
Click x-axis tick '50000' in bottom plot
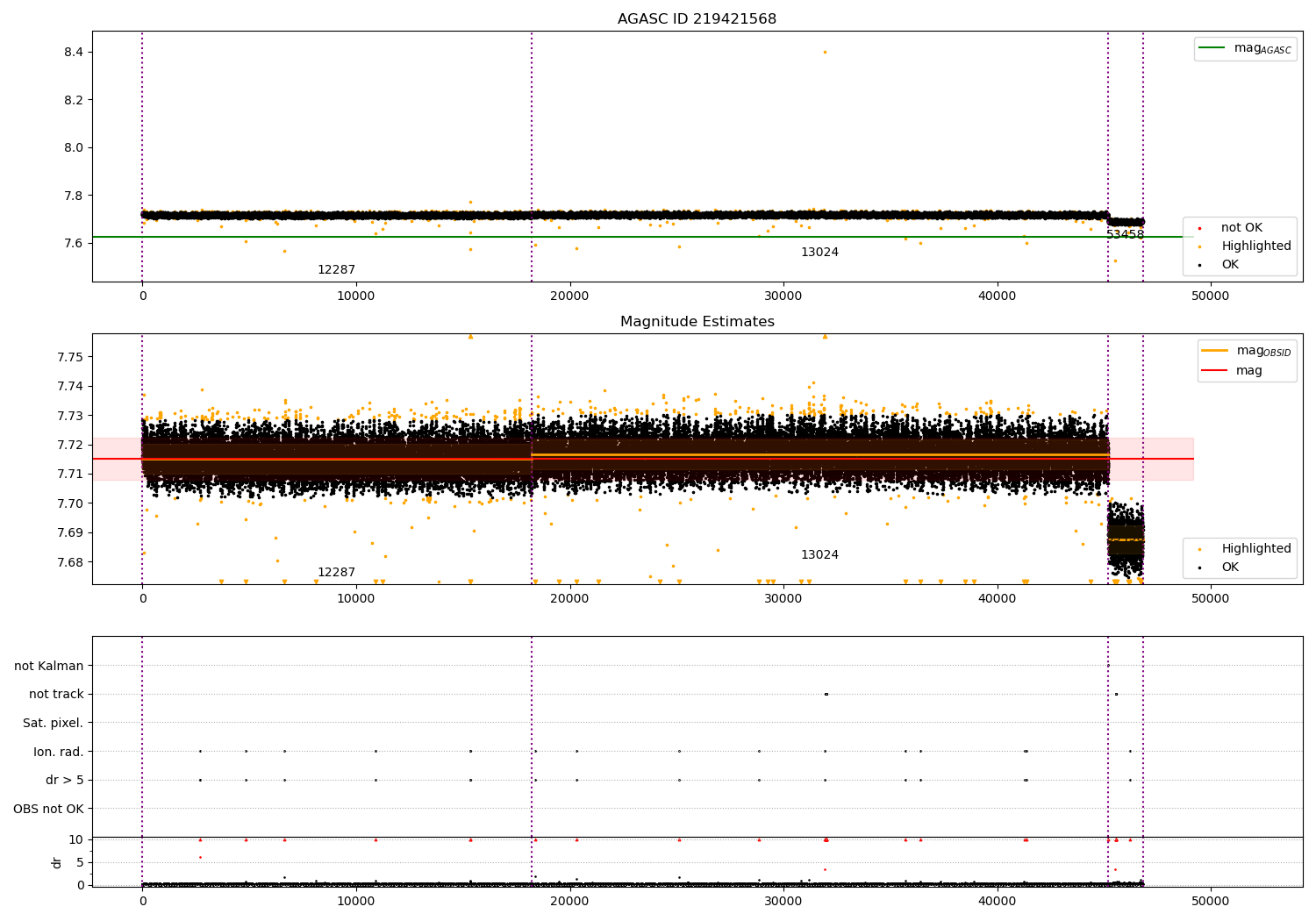[x=1211, y=902]
